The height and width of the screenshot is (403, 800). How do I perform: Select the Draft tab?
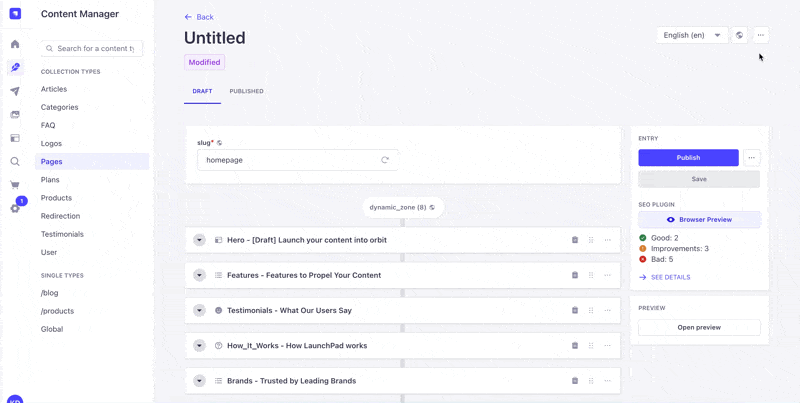(202, 91)
